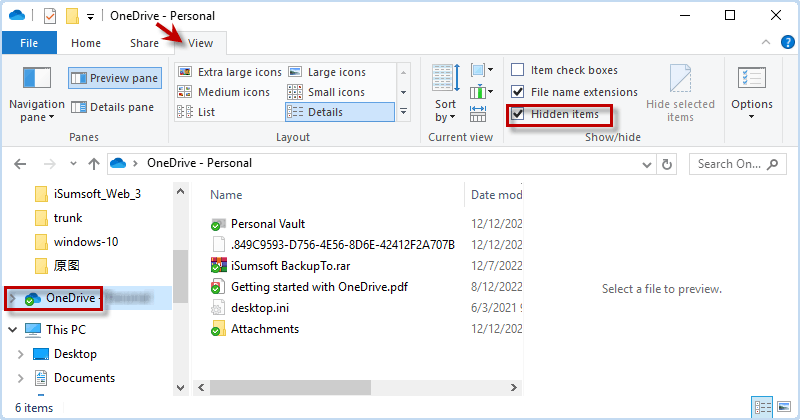Image resolution: width=800 pixels, height=420 pixels.
Task: Select desktop.ini settings file icon
Action: [x=218, y=308]
